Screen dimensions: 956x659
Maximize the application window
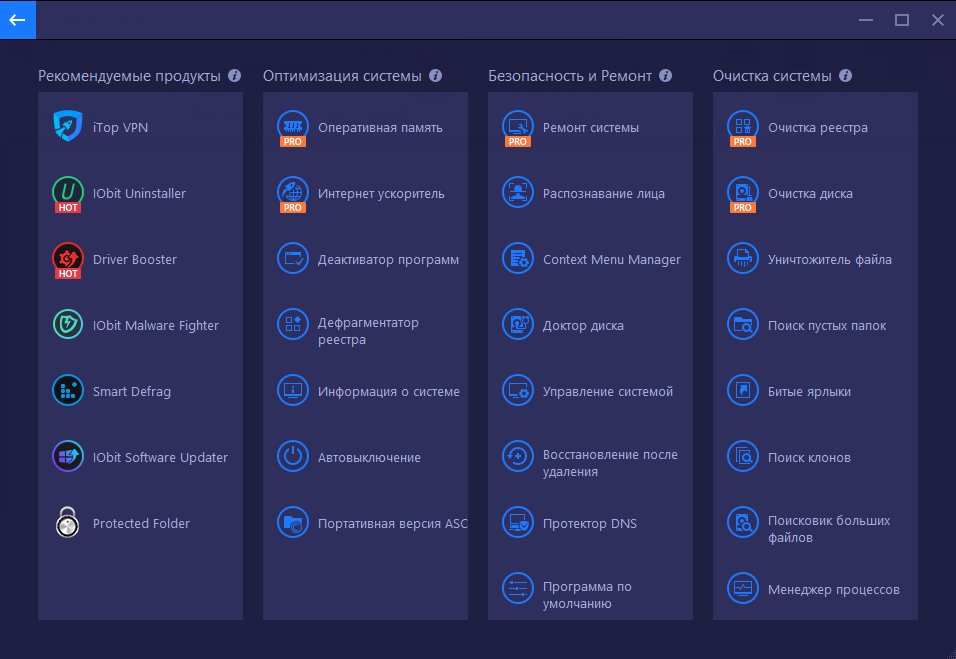pyautogui.click(x=902, y=20)
